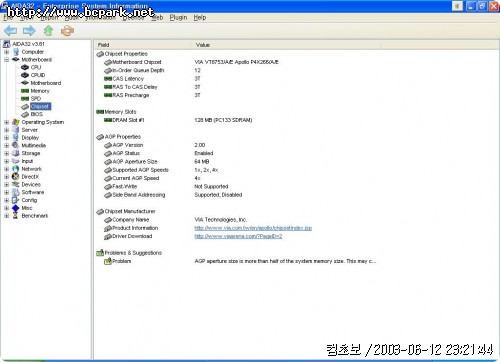Image resolution: width=500 pixels, height=362 pixels.
Task: Select the In-Order Queue Depth row
Action: point(237,70)
